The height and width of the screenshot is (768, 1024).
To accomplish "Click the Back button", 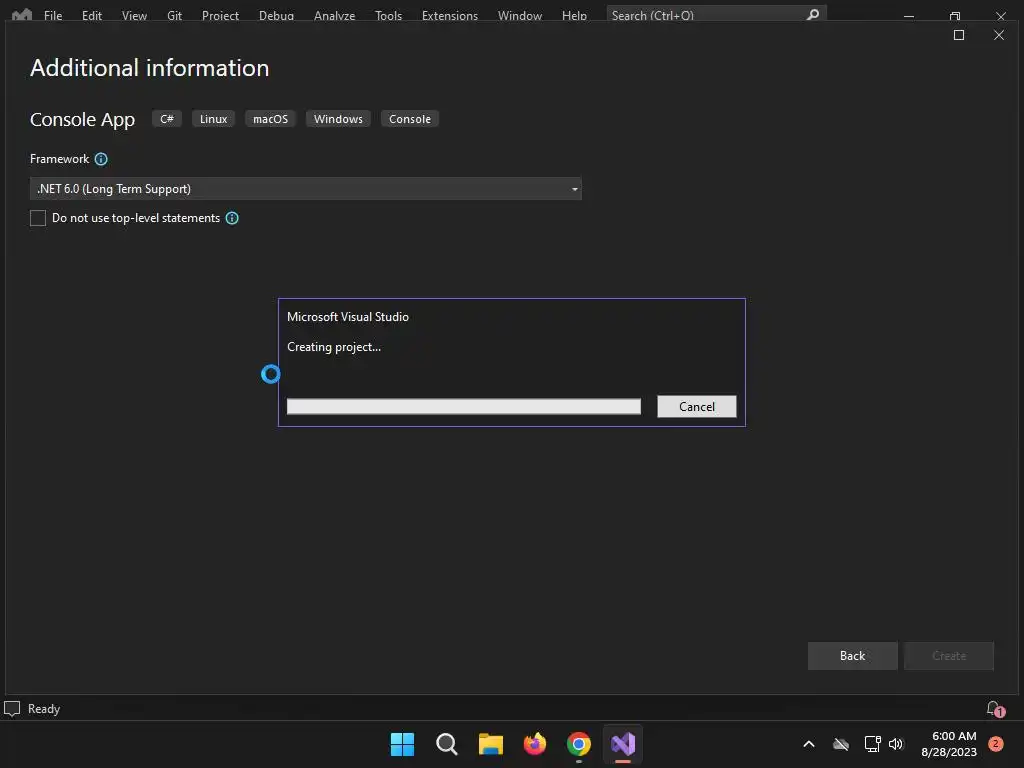I will tap(852, 656).
